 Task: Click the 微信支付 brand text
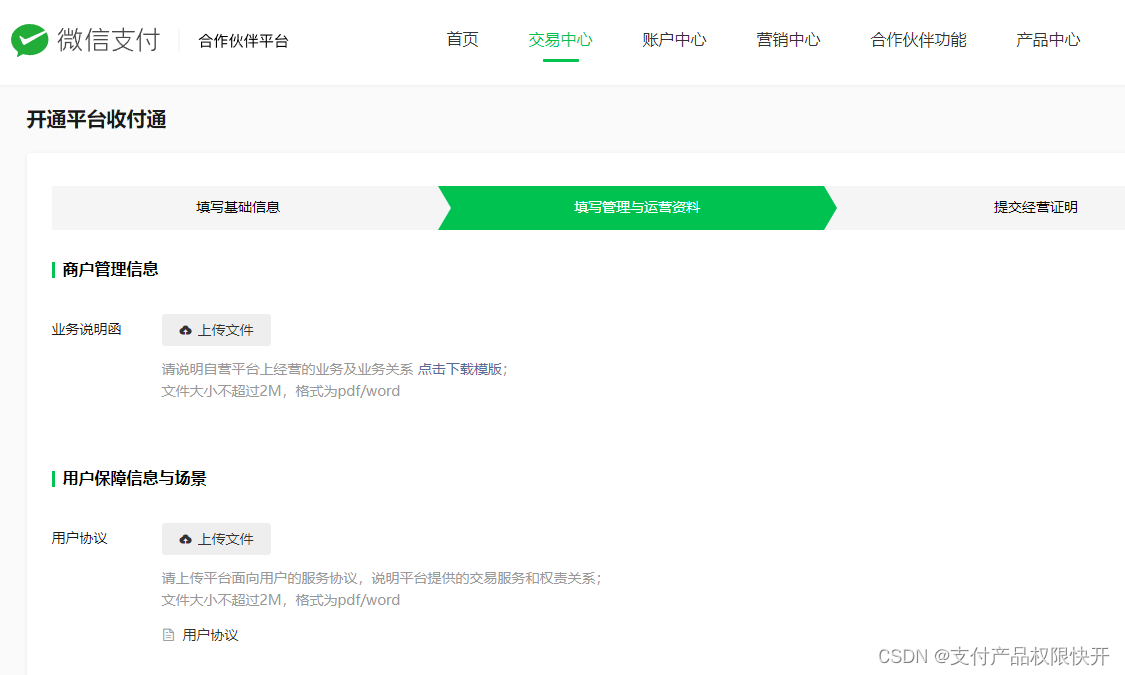pyautogui.click(x=108, y=40)
